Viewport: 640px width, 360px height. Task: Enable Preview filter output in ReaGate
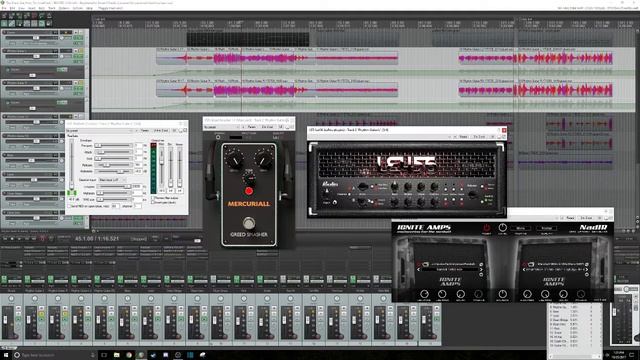153,198
